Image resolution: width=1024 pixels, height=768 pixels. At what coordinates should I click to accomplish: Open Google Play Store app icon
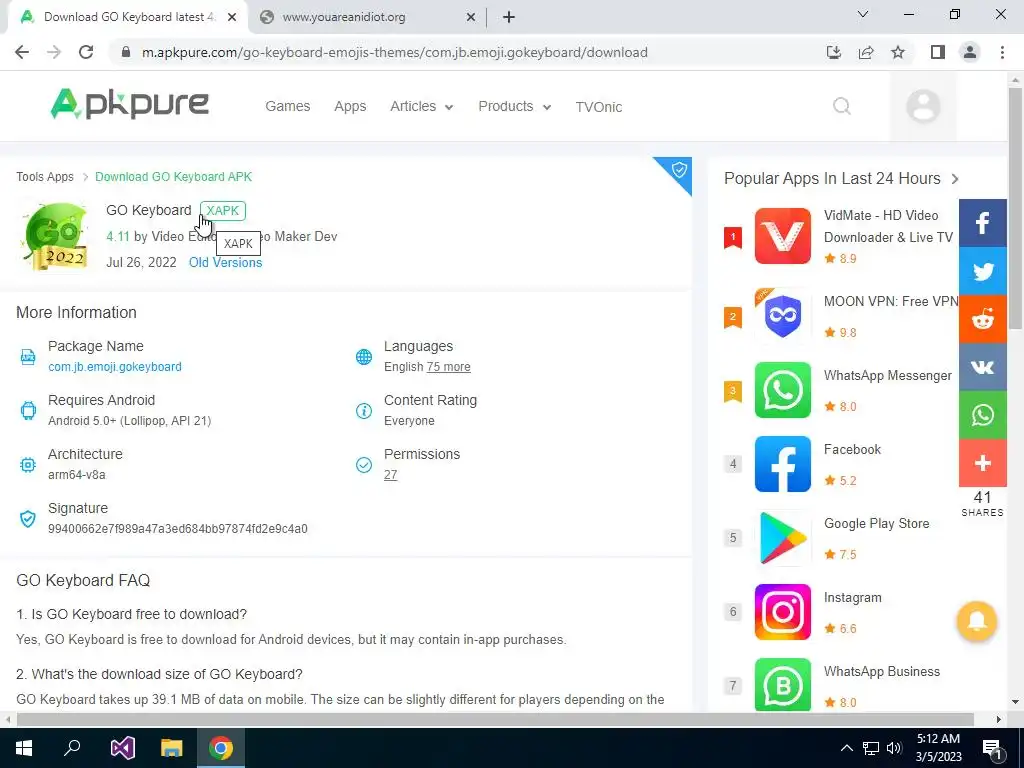[x=782, y=538]
